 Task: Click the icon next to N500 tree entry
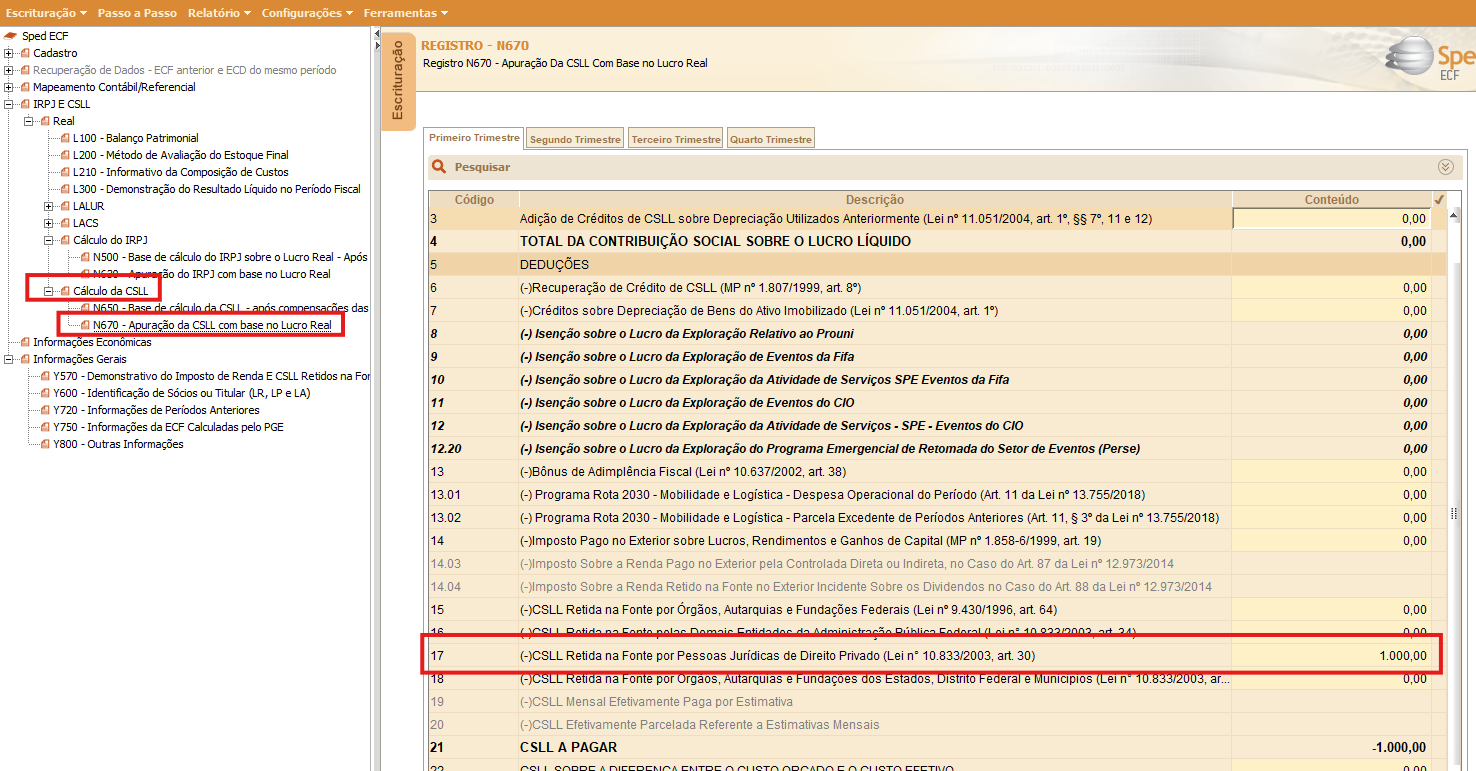pos(85,257)
